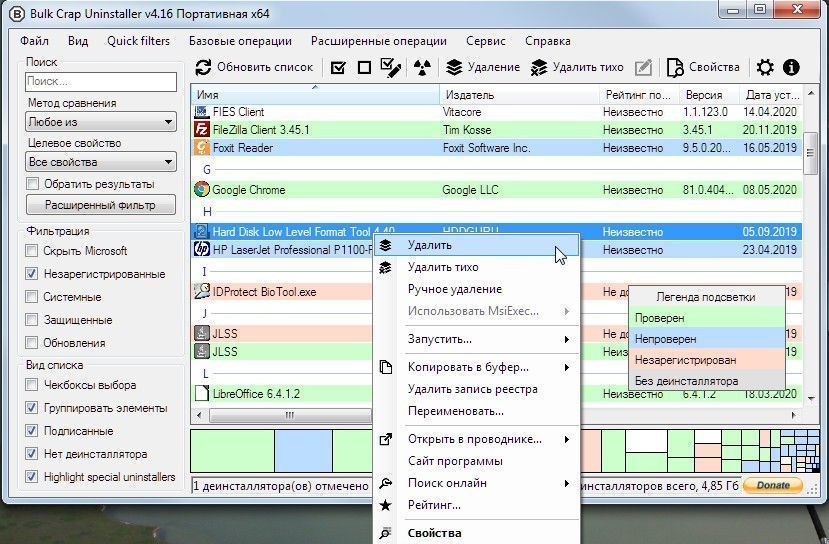The height and width of the screenshot is (544, 829).
Task: Click the FIES Client icon in the list
Action: click(201, 112)
